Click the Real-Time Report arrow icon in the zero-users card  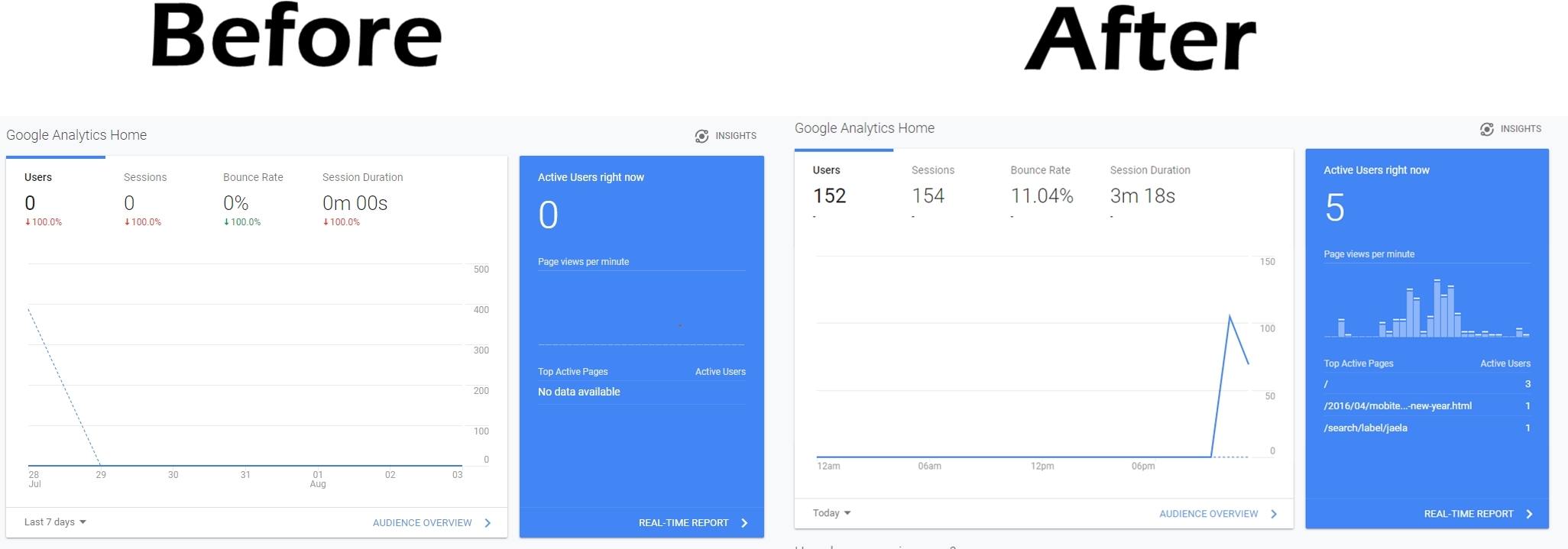coord(744,523)
